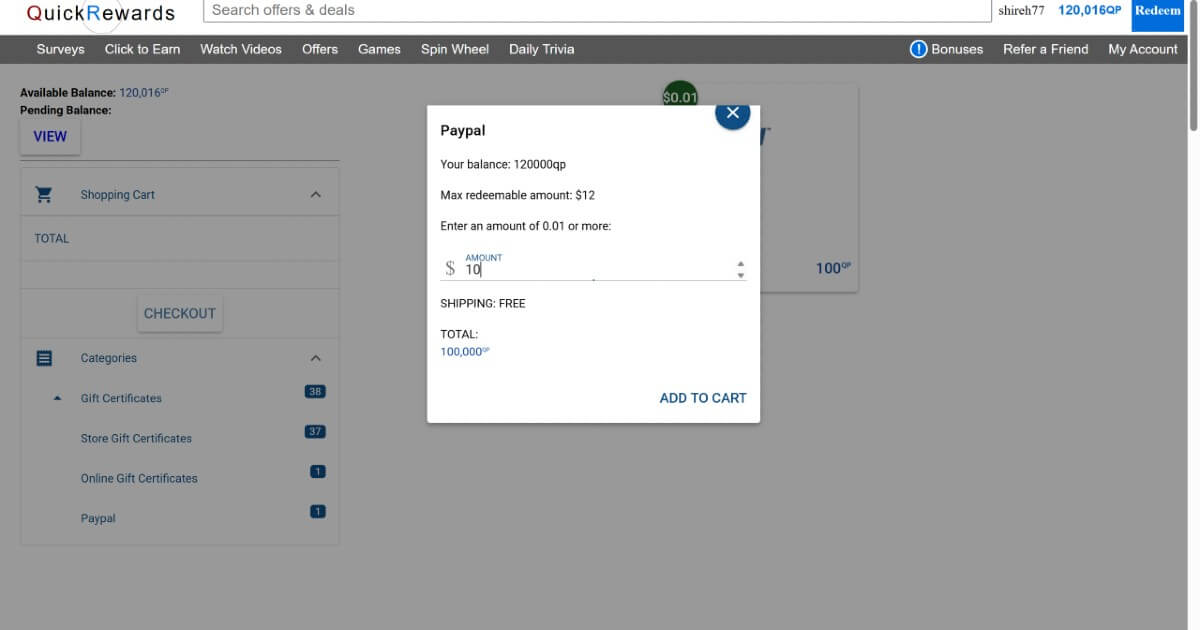Screen dimensions: 1200x630
Task: Collapse the Categories section
Action: (317, 357)
